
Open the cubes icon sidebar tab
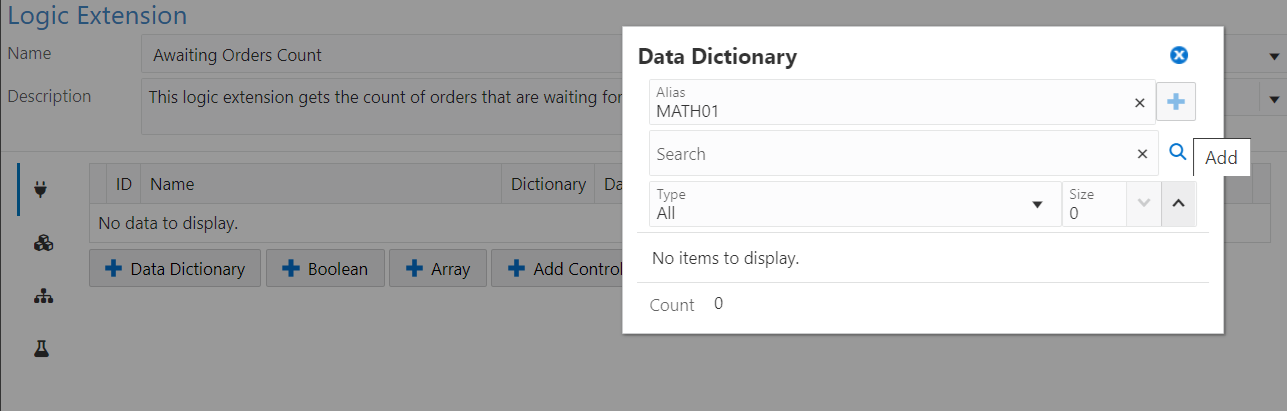pos(42,243)
